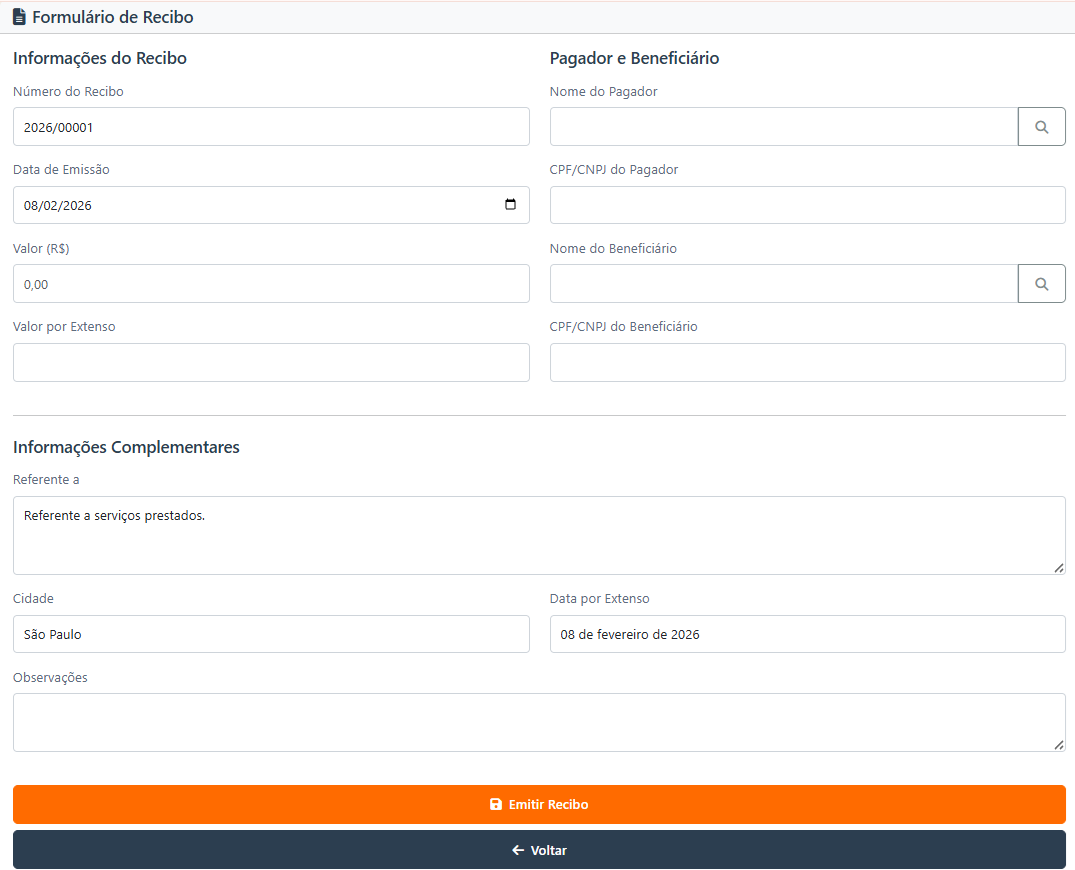This screenshot has height=870, width=1075.
Task: Open the calendar picker in Data de Emissão
Action: (510, 205)
